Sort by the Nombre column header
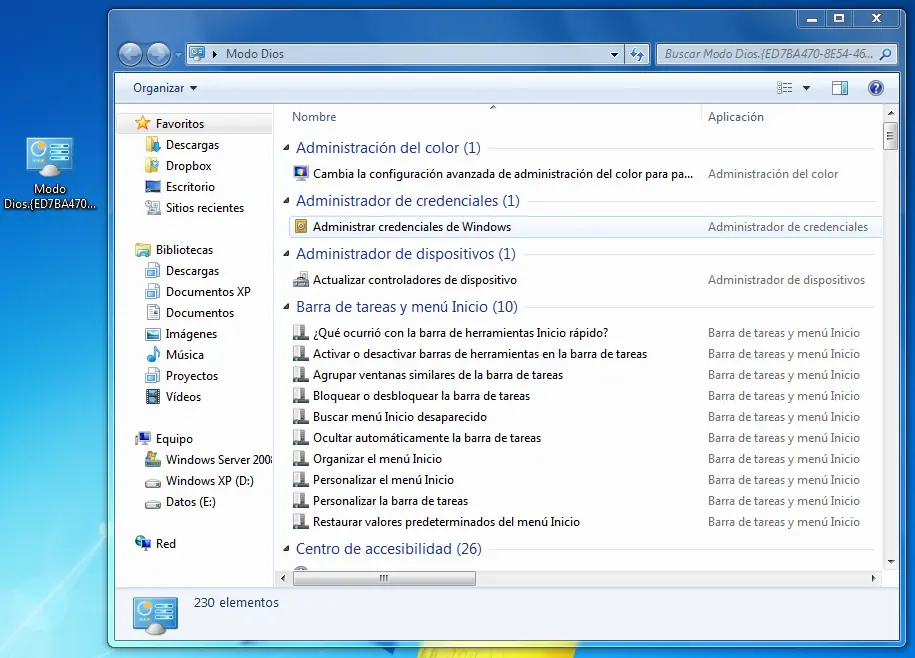The width and height of the screenshot is (915, 658). [x=314, y=117]
